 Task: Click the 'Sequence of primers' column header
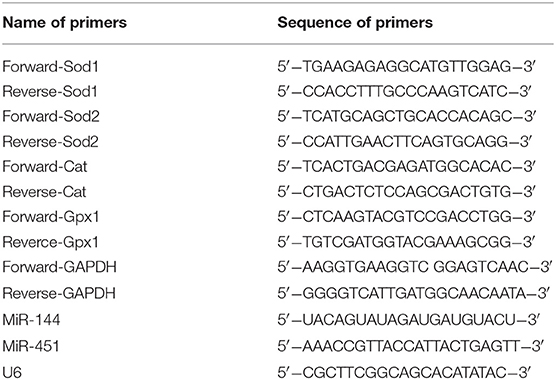(355, 23)
